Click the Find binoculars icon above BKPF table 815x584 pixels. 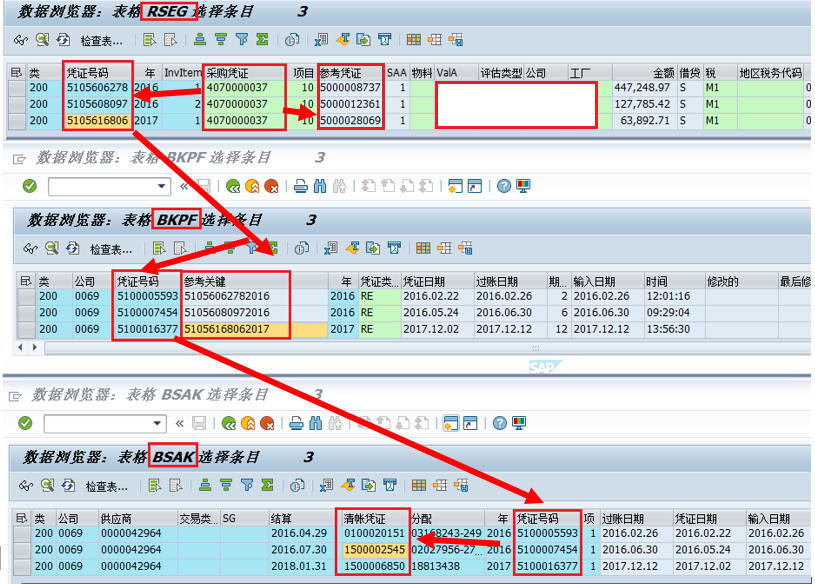pos(320,186)
